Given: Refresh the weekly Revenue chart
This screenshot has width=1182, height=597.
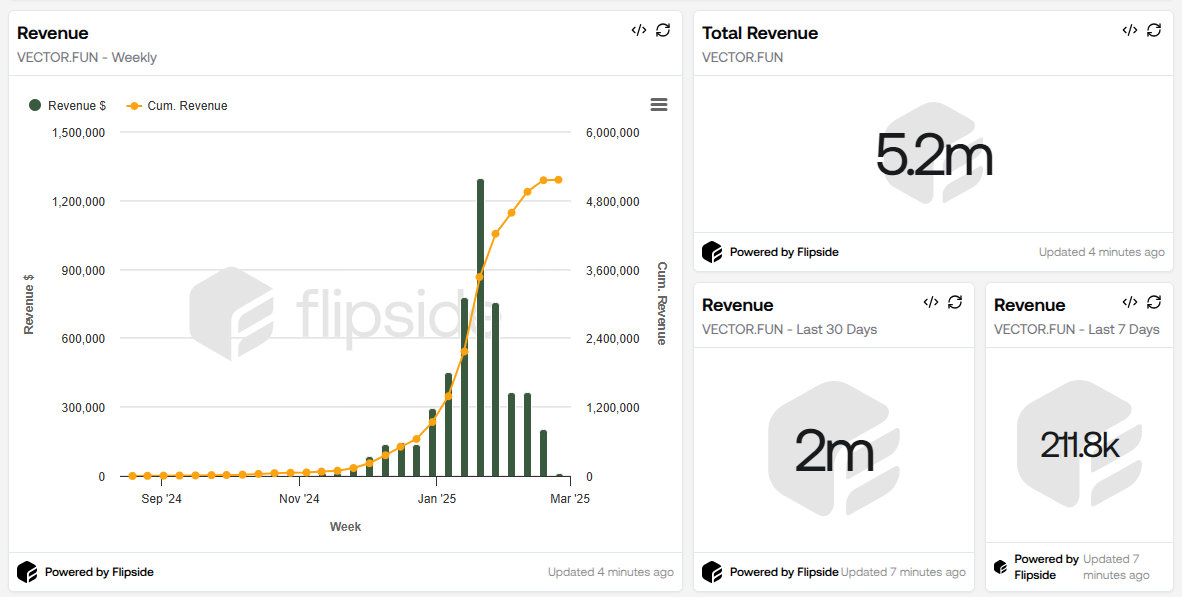Looking at the screenshot, I should (x=663, y=30).
